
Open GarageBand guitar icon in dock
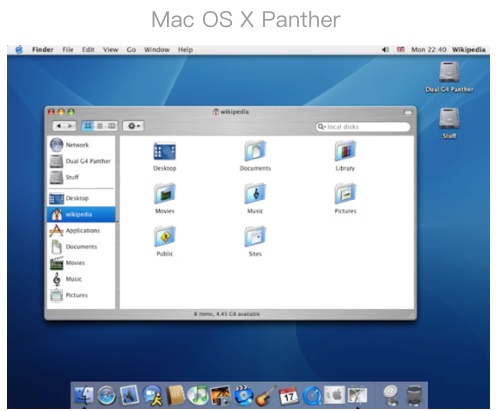tap(266, 396)
